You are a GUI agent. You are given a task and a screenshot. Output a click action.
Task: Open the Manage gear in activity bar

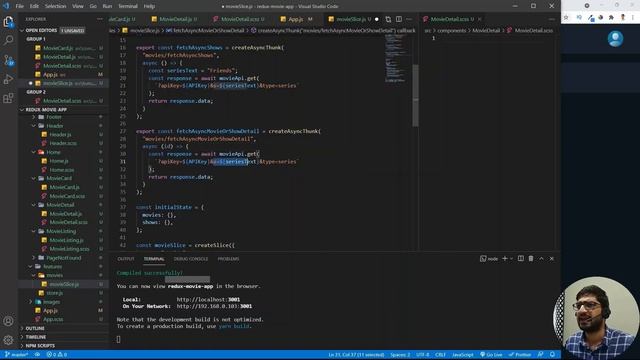point(8,340)
